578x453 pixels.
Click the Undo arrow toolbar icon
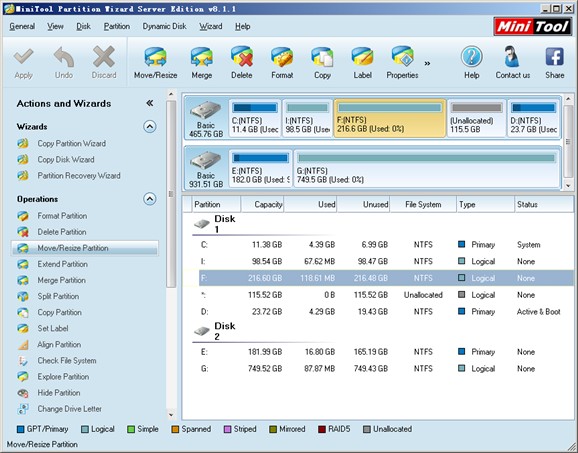tap(64, 57)
